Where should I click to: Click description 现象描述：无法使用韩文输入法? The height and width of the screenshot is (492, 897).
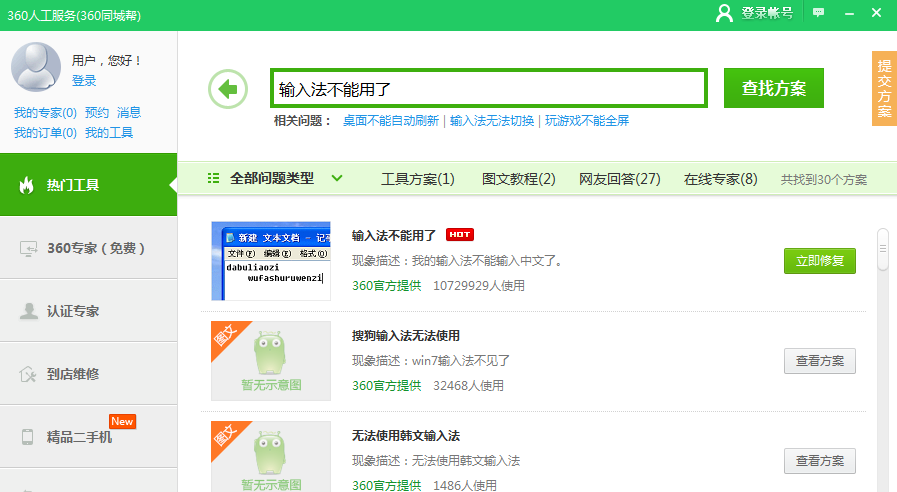point(436,461)
